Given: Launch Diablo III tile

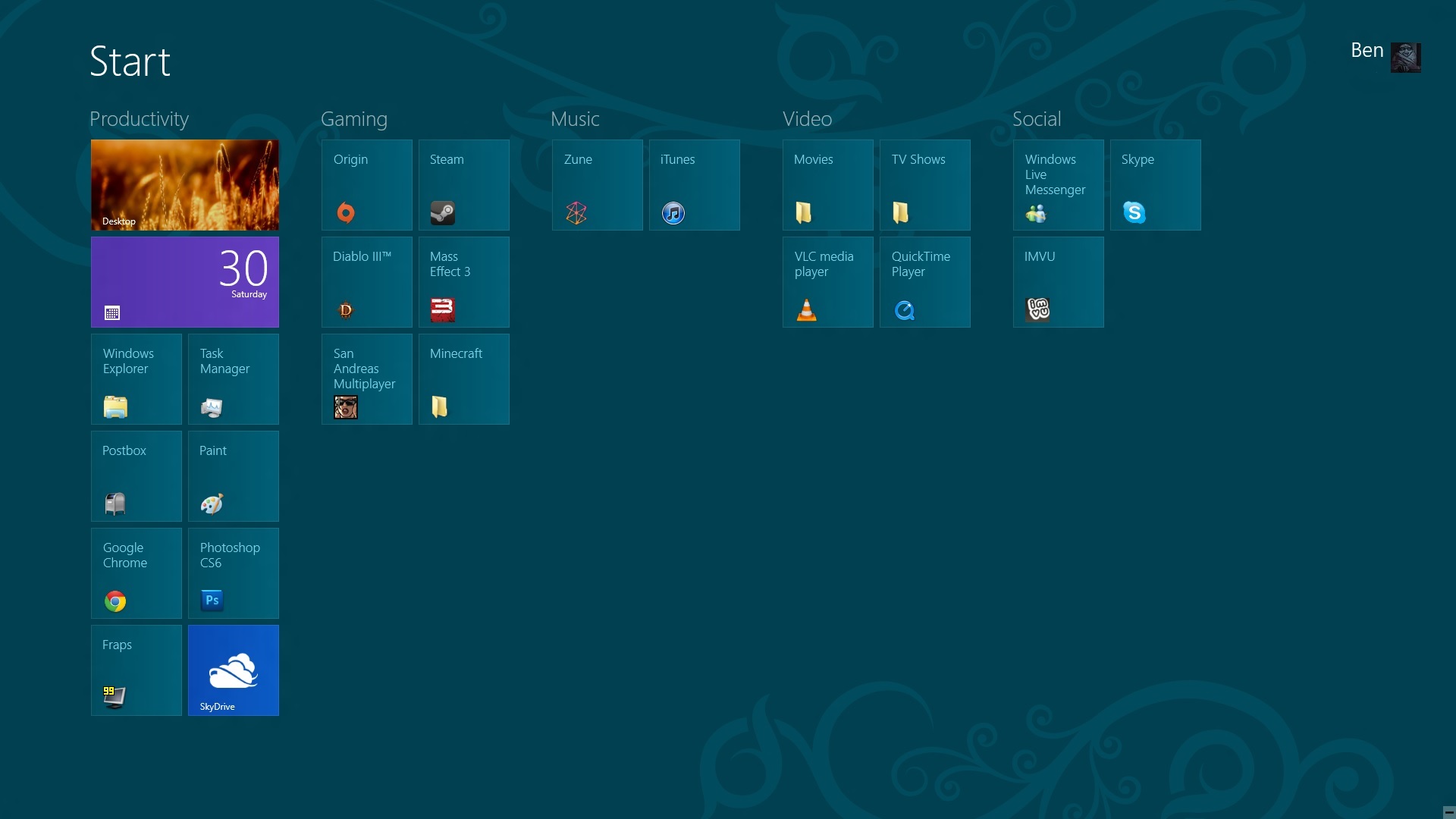Looking at the screenshot, I should click(x=366, y=282).
